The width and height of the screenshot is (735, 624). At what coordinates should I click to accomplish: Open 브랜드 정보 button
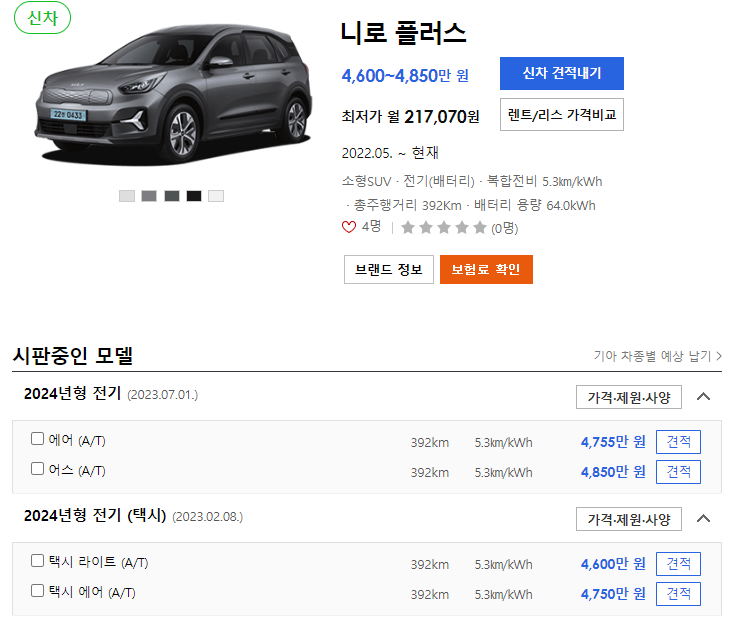pyautogui.click(x=389, y=270)
